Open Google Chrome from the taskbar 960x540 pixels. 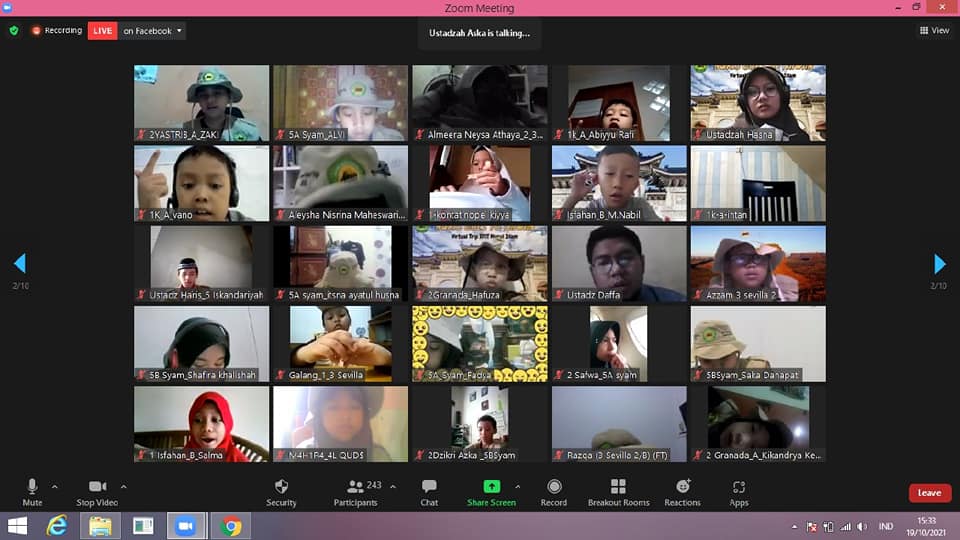tap(231, 526)
